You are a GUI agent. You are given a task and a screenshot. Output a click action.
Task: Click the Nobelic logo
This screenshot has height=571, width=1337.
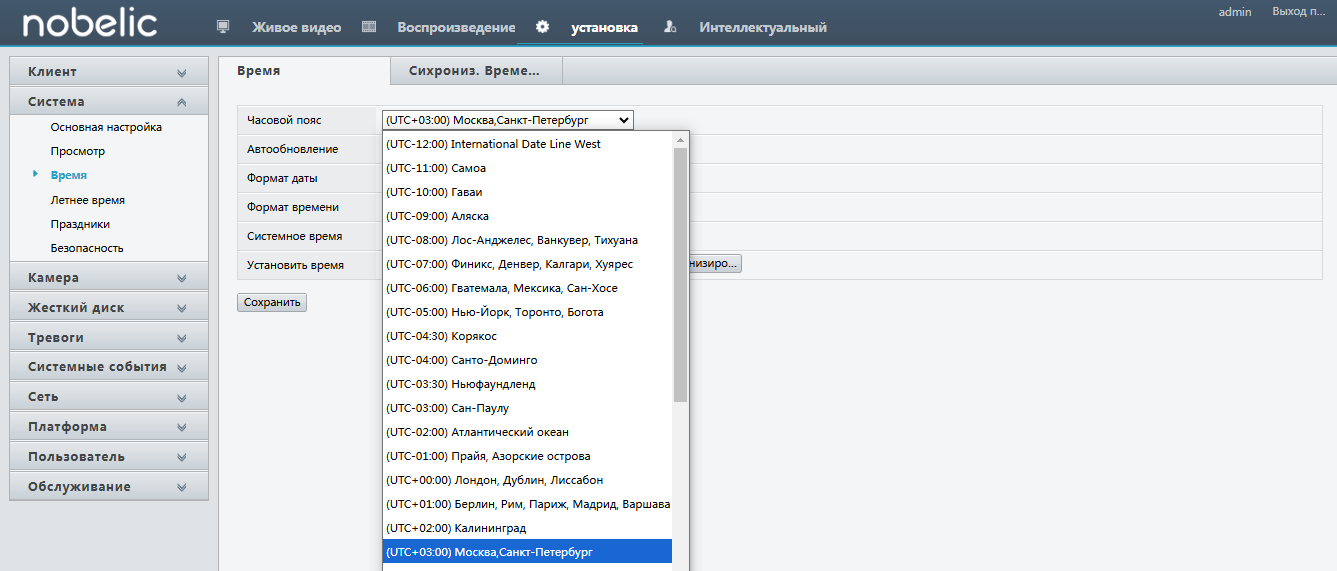point(90,23)
